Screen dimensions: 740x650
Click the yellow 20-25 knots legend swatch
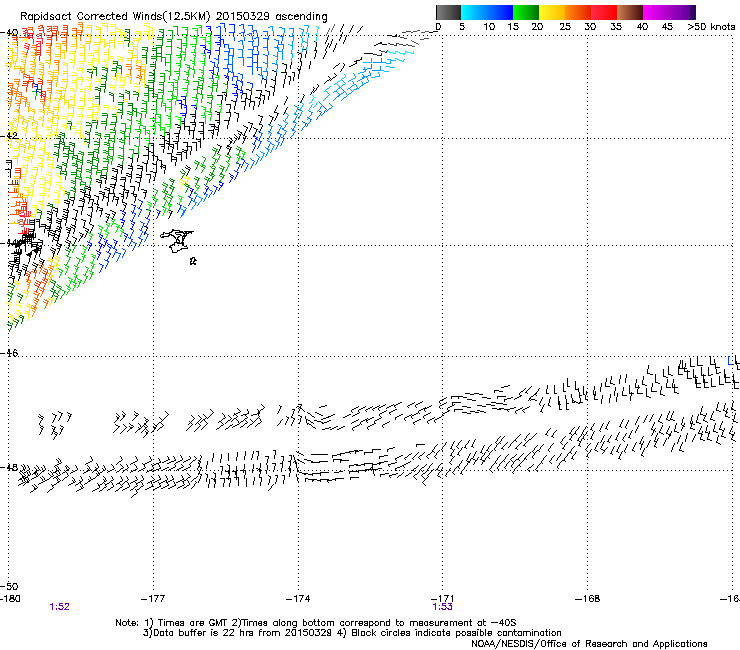(x=552, y=12)
